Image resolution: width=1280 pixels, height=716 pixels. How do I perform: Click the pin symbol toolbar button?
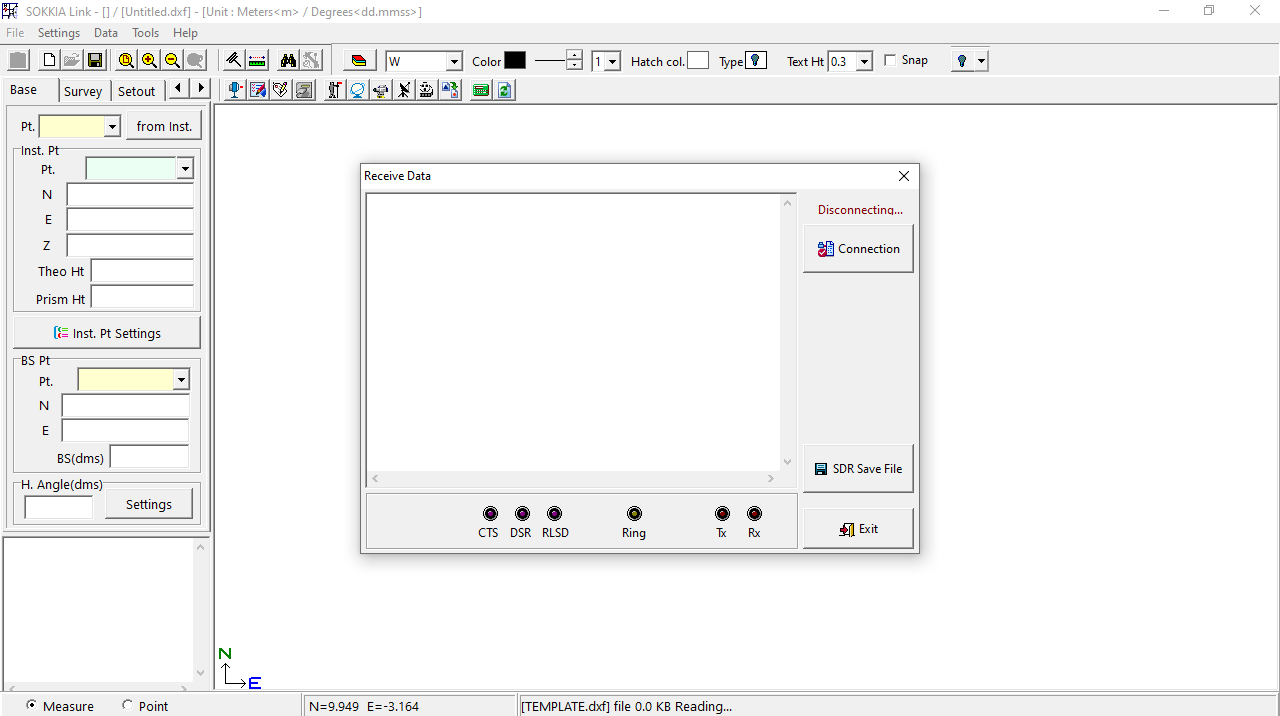[962, 61]
